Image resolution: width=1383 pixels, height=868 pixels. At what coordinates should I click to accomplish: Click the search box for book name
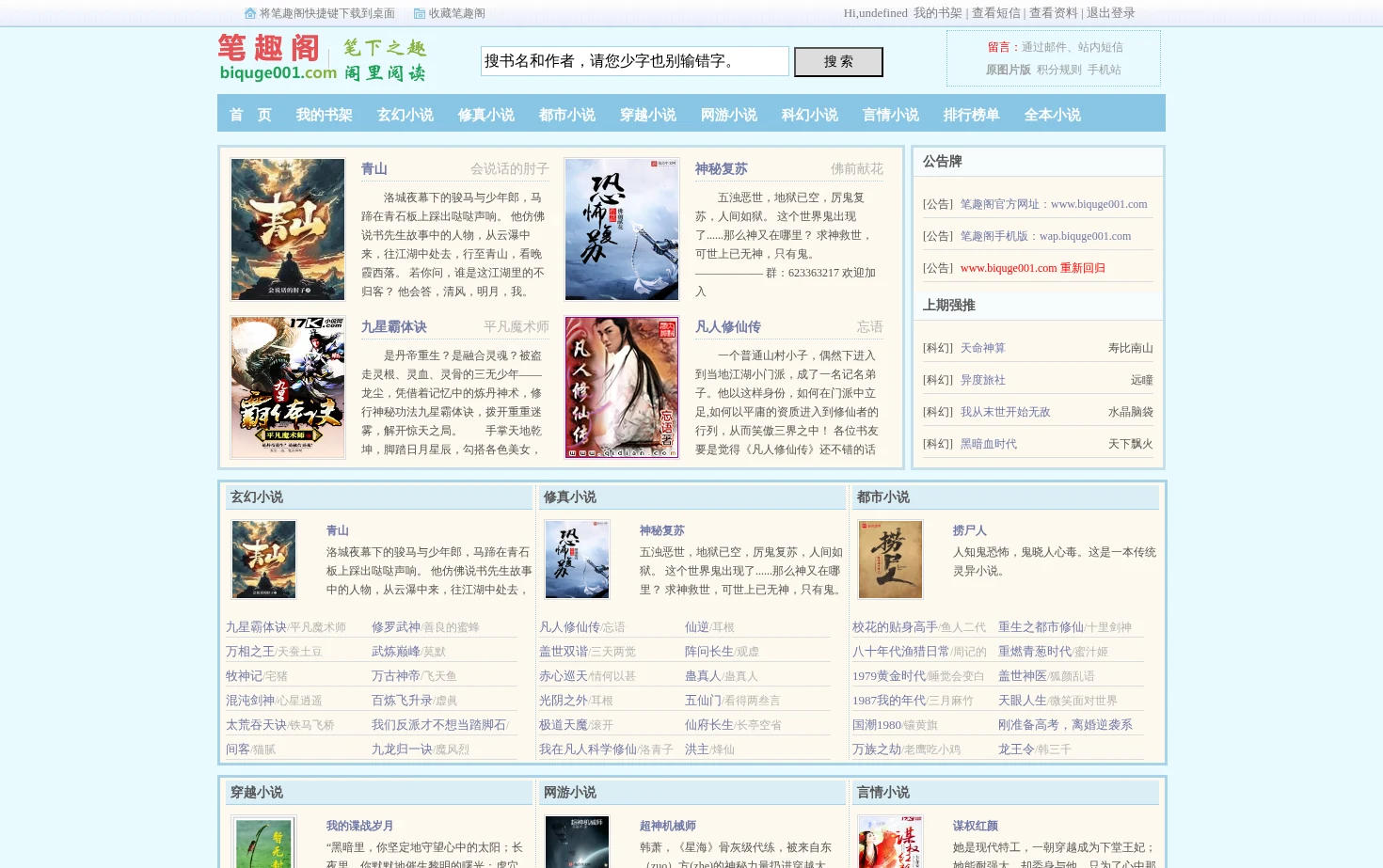tap(635, 61)
